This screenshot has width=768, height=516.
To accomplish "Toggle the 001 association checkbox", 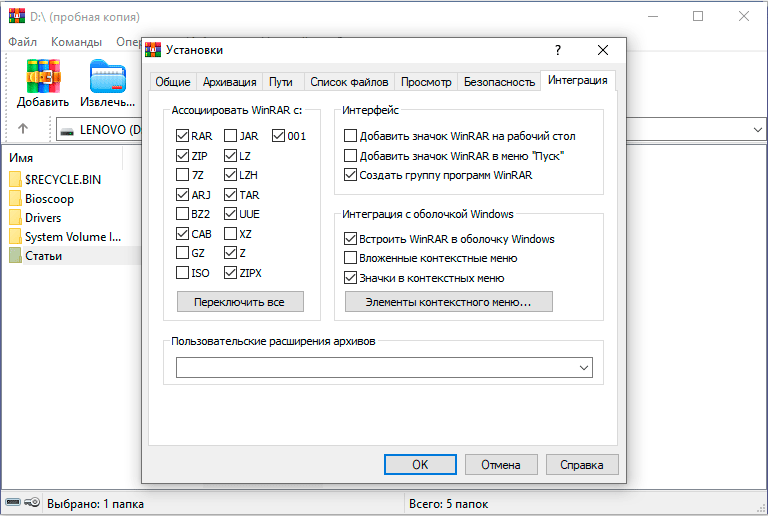I will pos(278,136).
